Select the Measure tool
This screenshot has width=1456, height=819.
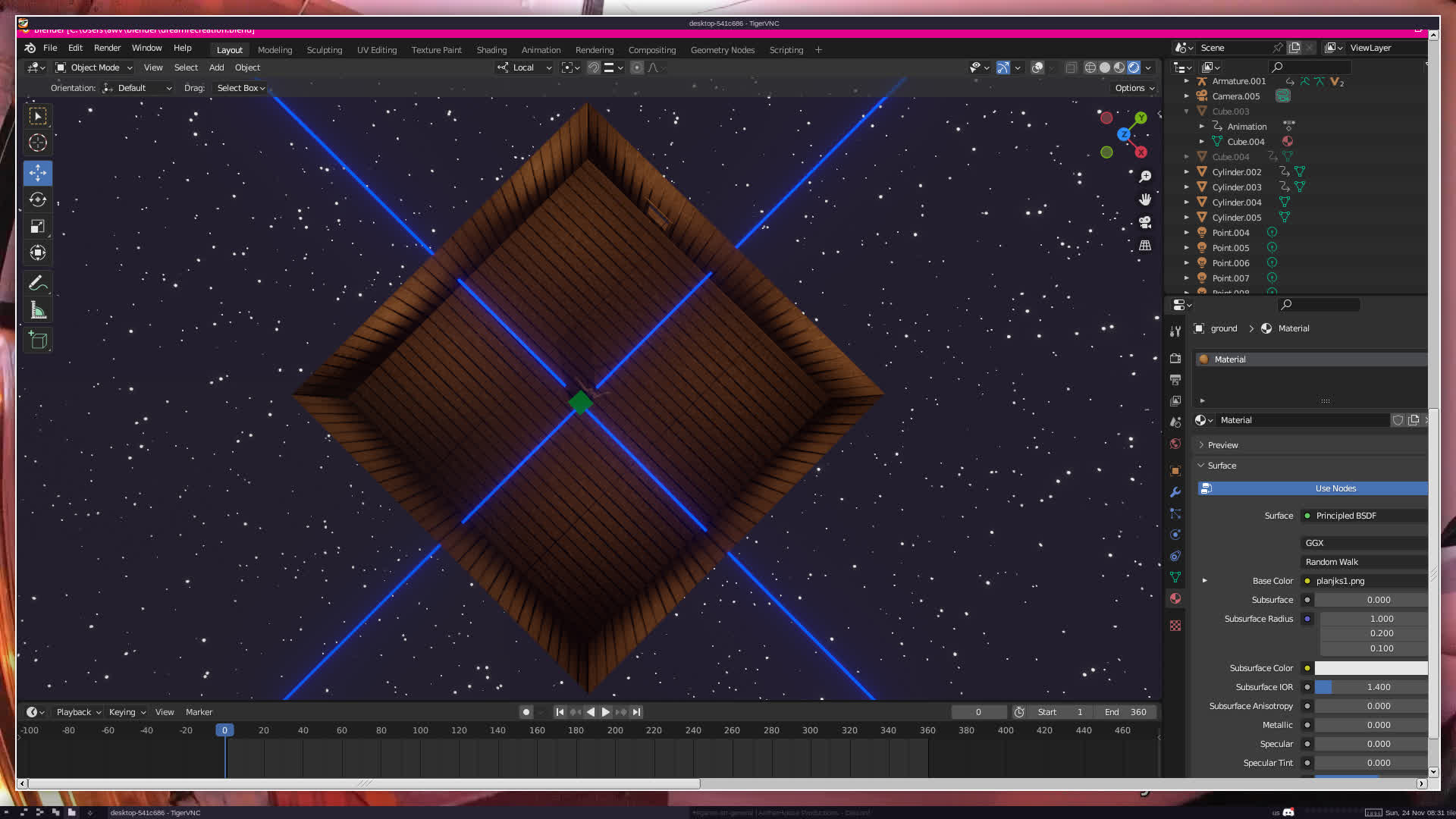pyautogui.click(x=38, y=310)
